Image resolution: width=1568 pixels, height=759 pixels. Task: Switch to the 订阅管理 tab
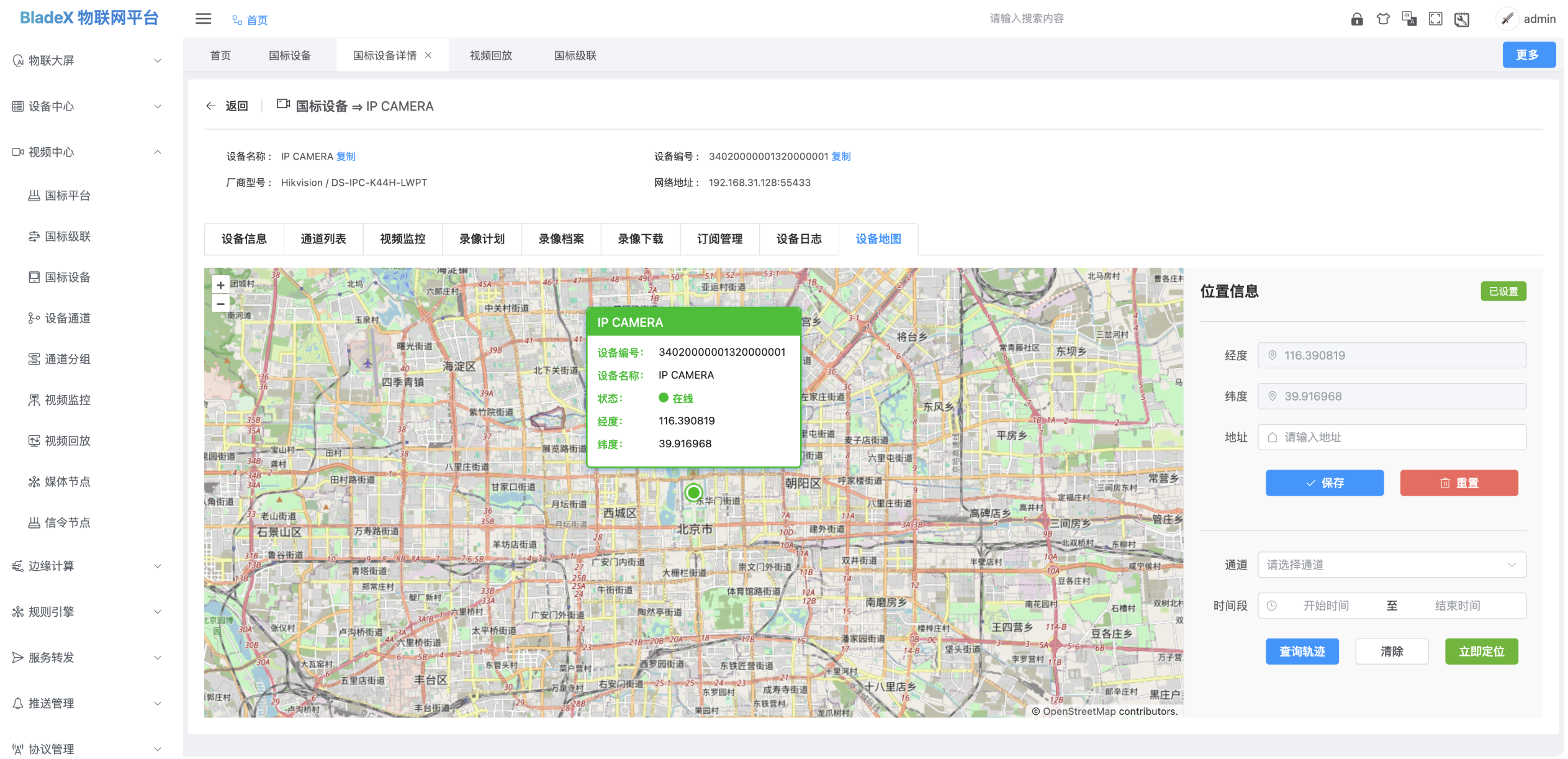719,239
